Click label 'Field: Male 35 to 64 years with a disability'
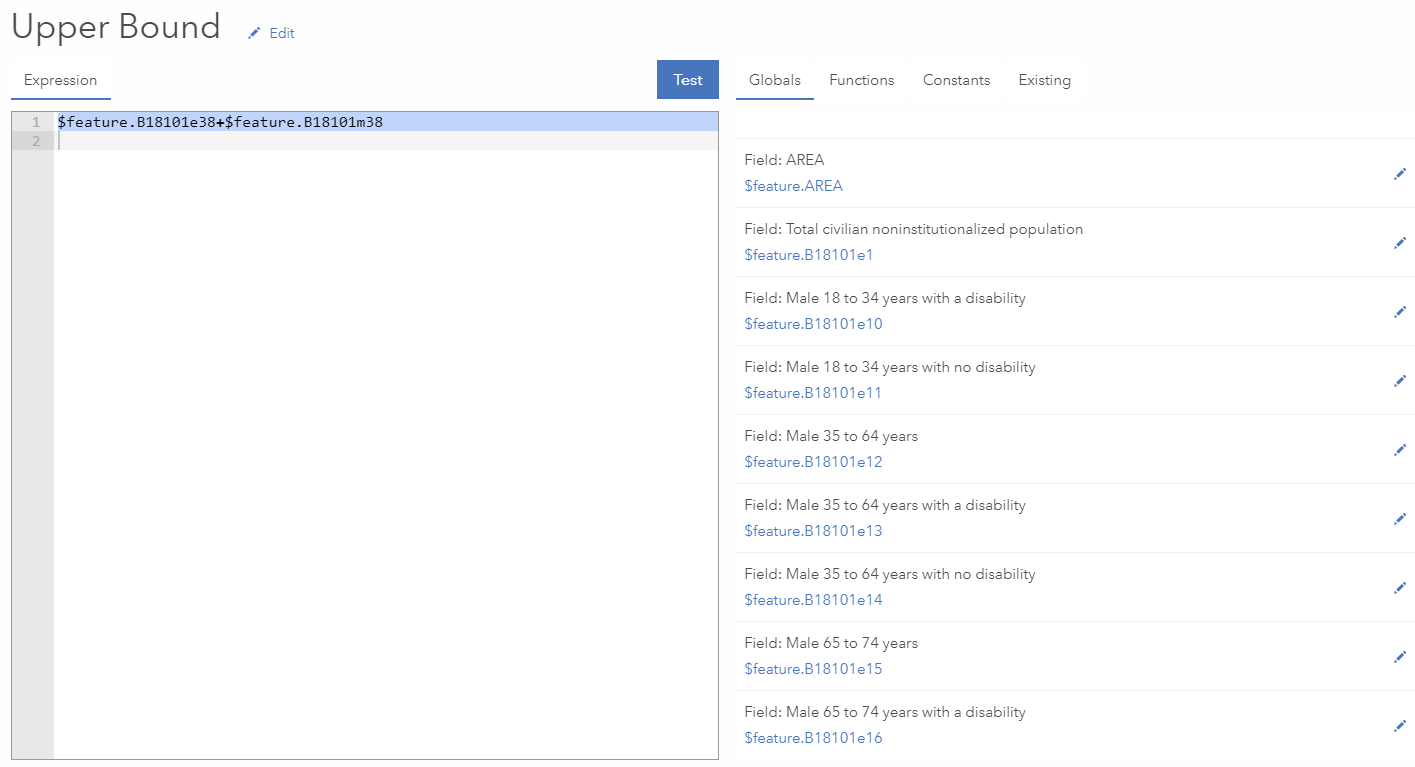This screenshot has width=1415, height=767. click(x=885, y=505)
